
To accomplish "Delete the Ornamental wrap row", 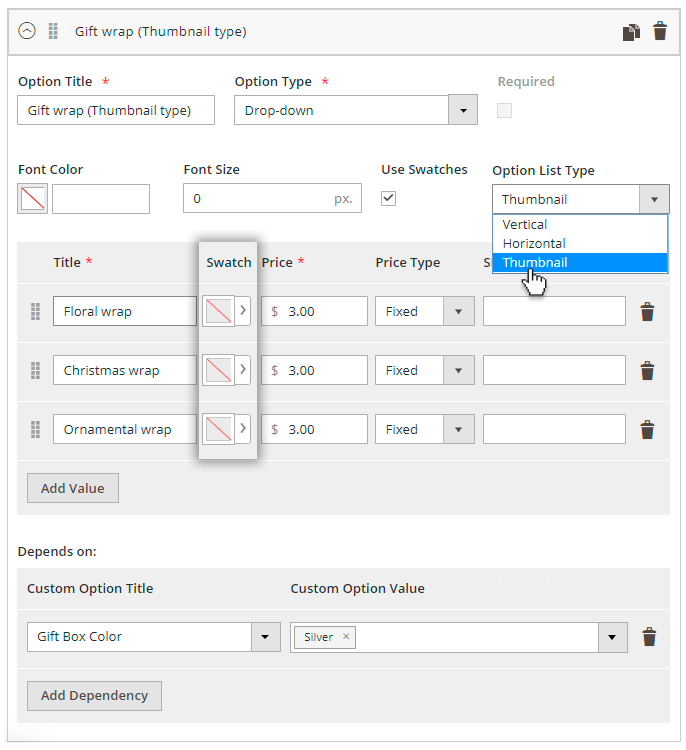I will click(647, 430).
